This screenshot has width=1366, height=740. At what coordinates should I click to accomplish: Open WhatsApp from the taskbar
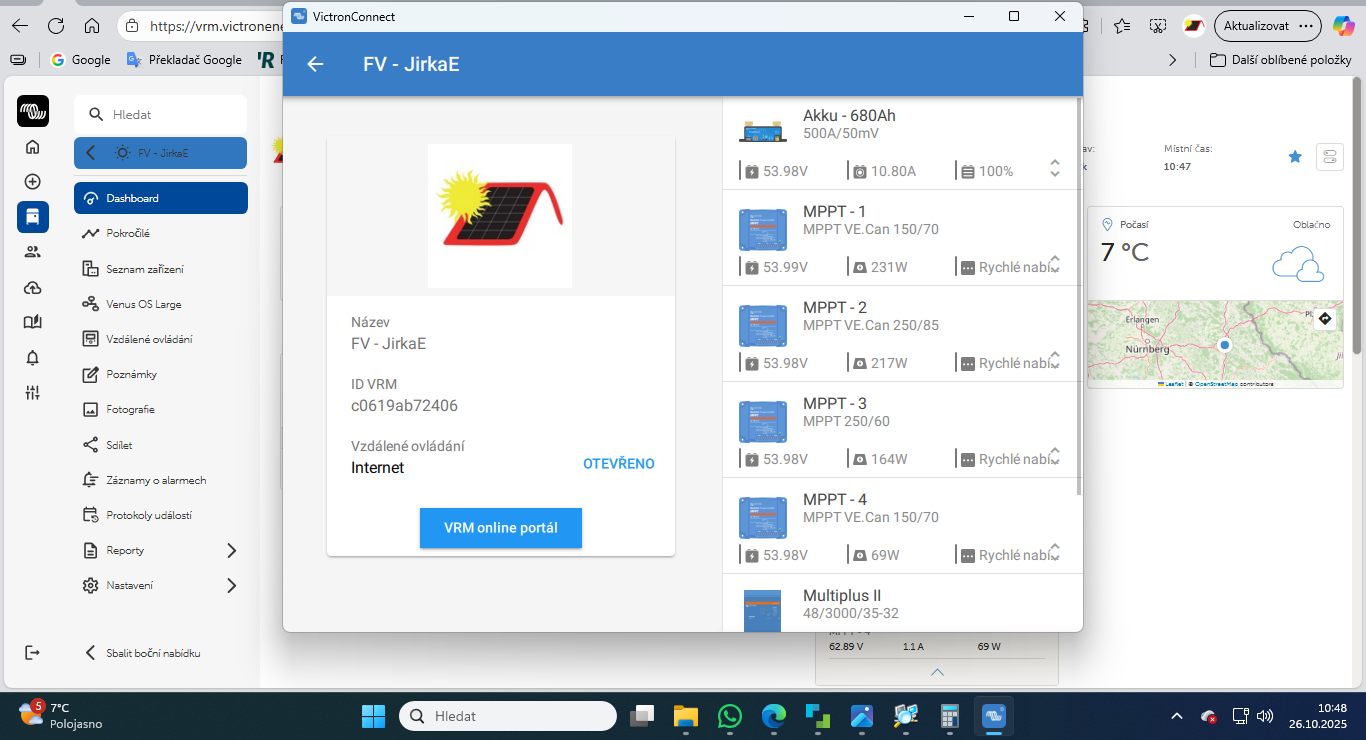pyautogui.click(x=730, y=716)
